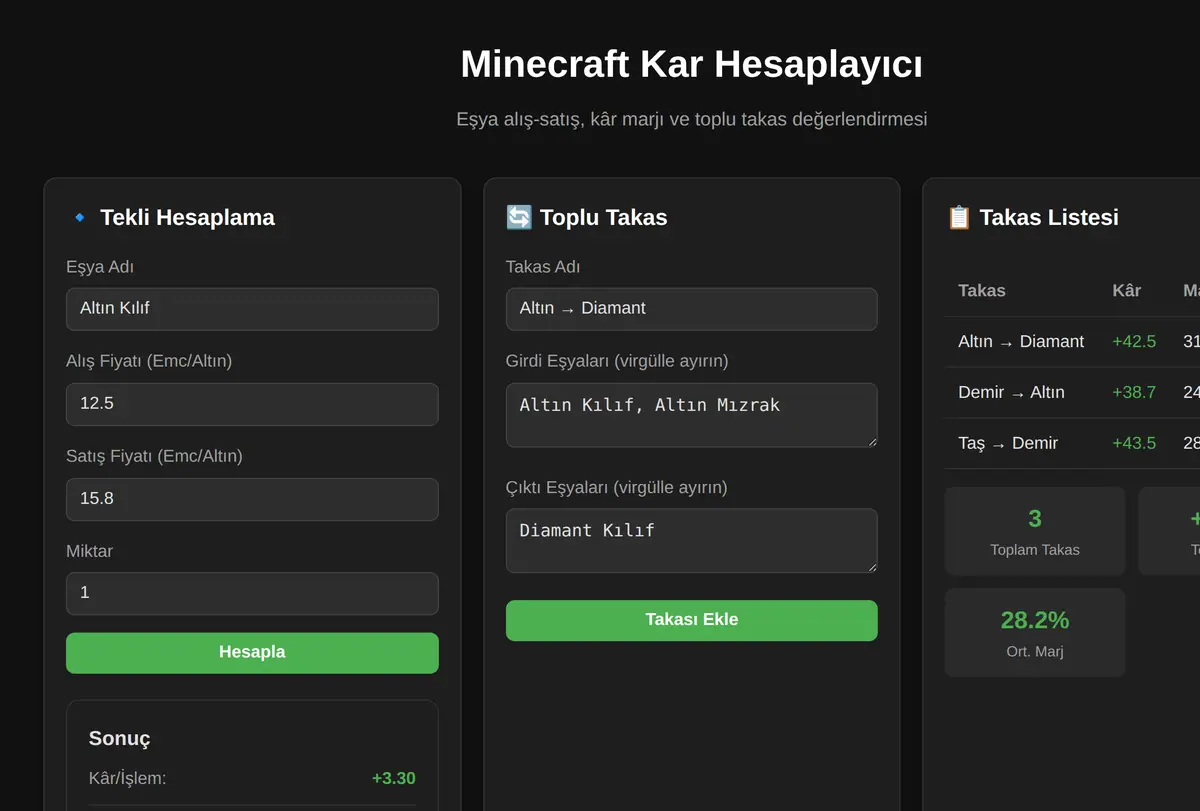Click the +38.7 profit value
1200x811 pixels.
pyautogui.click(x=1134, y=393)
